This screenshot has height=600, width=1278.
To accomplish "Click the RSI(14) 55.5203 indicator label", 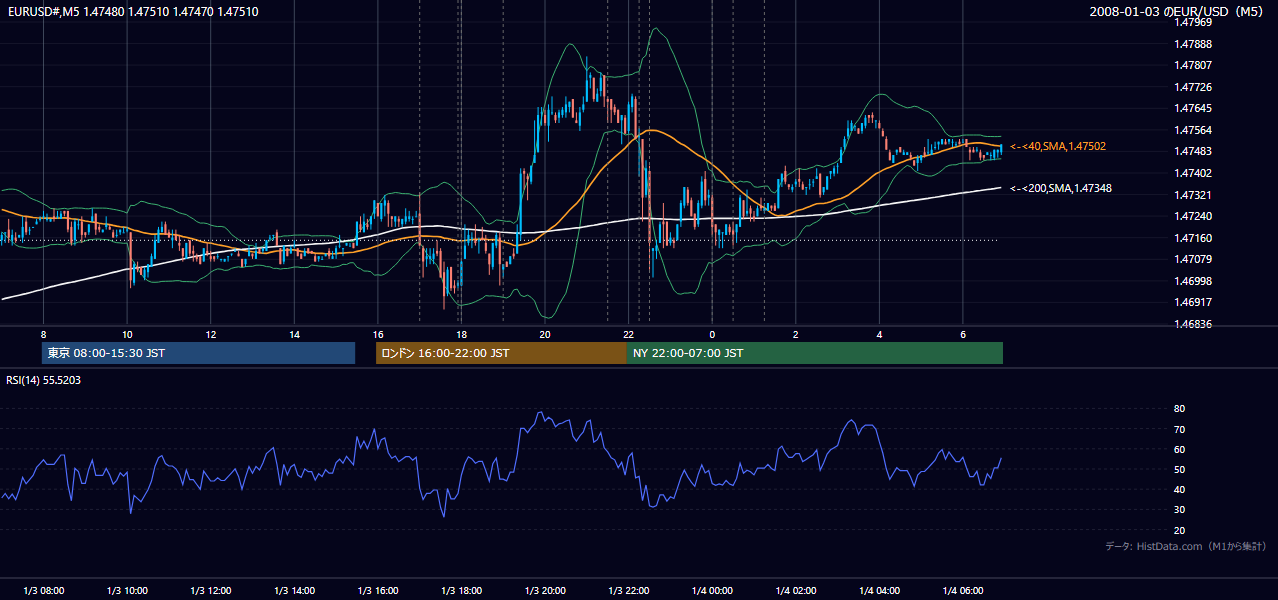I will 44,380.
